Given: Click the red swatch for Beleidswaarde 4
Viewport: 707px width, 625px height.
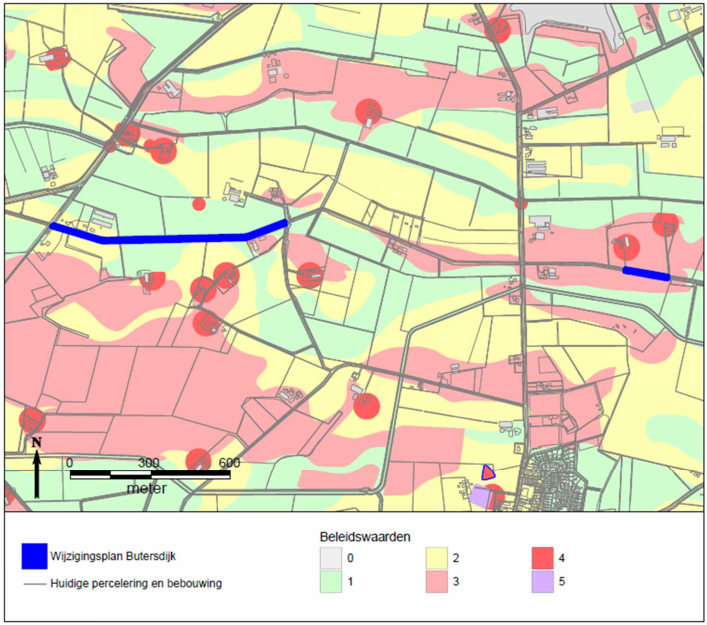Looking at the screenshot, I should pos(542,558).
